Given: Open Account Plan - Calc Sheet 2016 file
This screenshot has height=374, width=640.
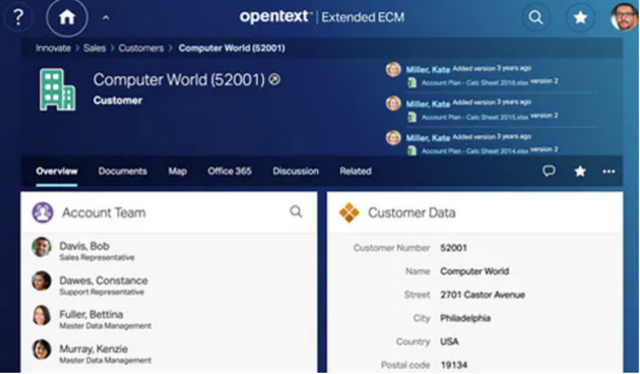Looking at the screenshot, I should click(475, 83).
